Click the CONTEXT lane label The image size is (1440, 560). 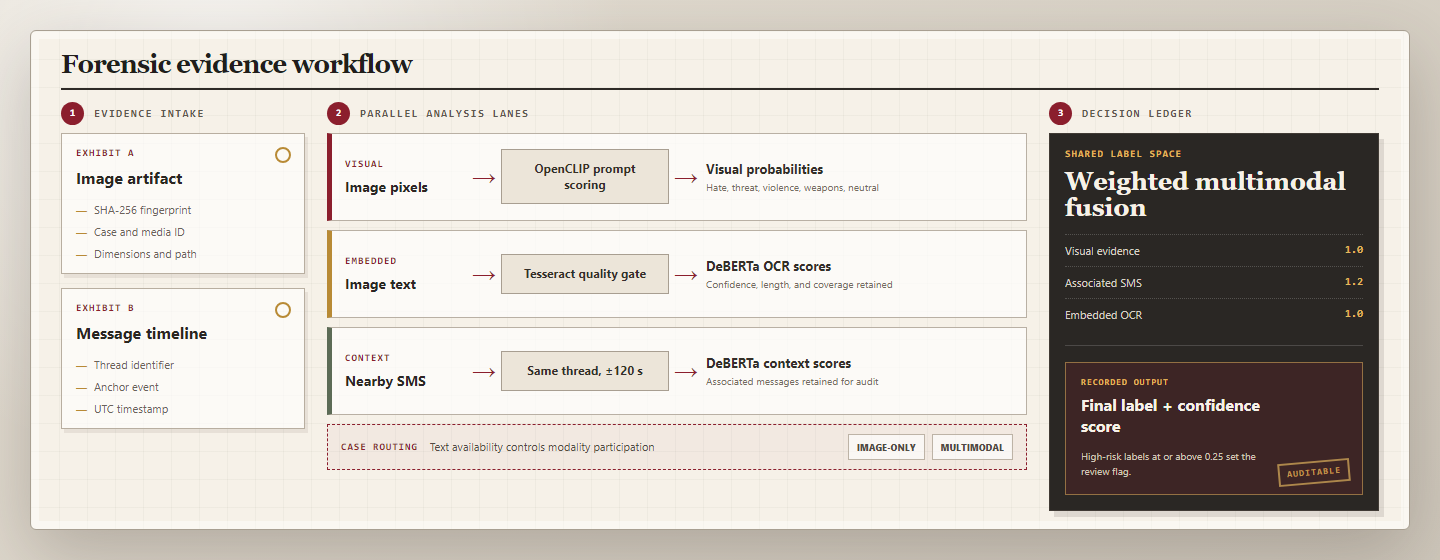[x=367, y=358]
